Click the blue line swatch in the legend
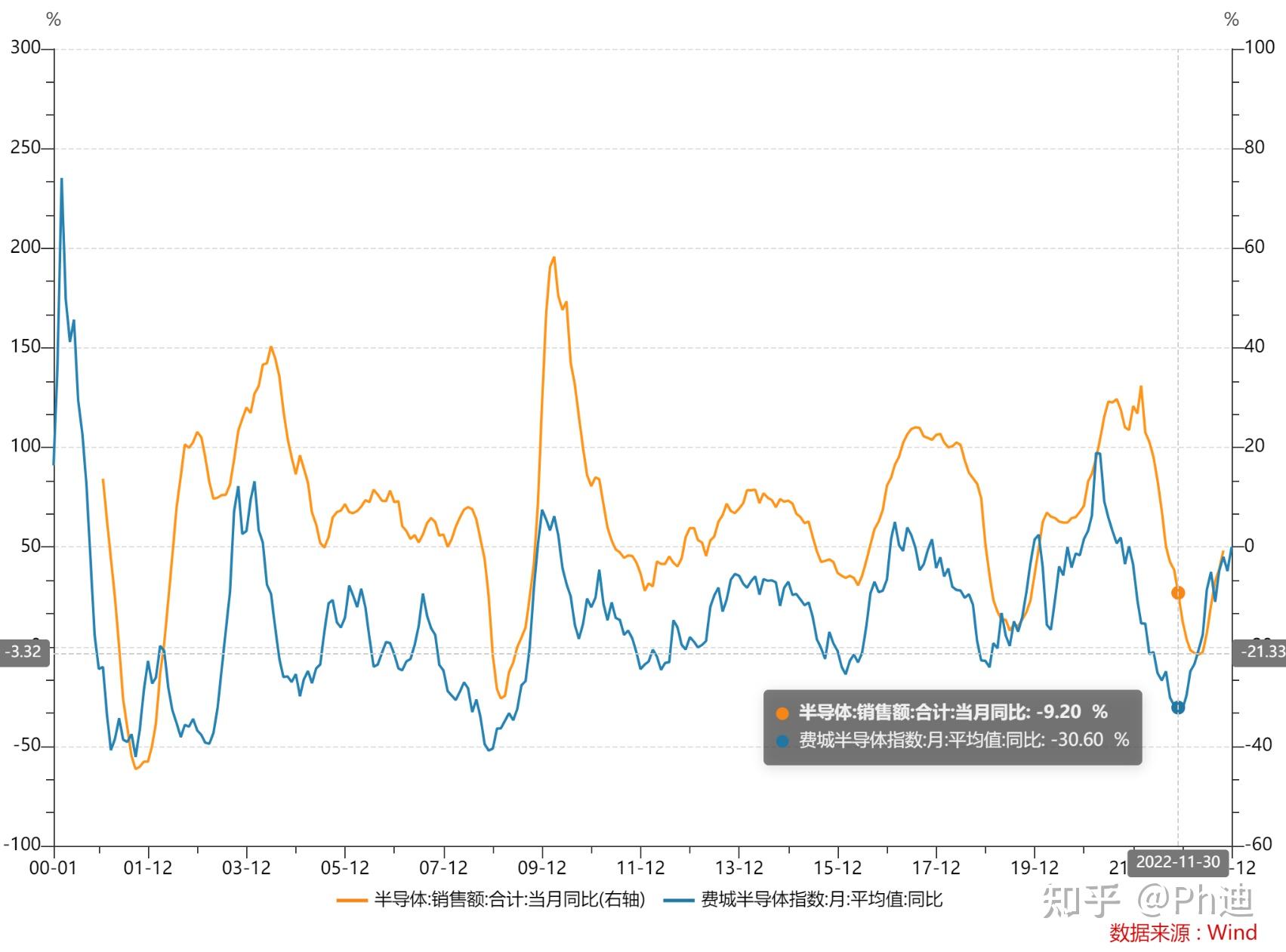Image resolution: width=1286 pixels, height=952 pixels. pyautogui.click(x=678, y=900)
